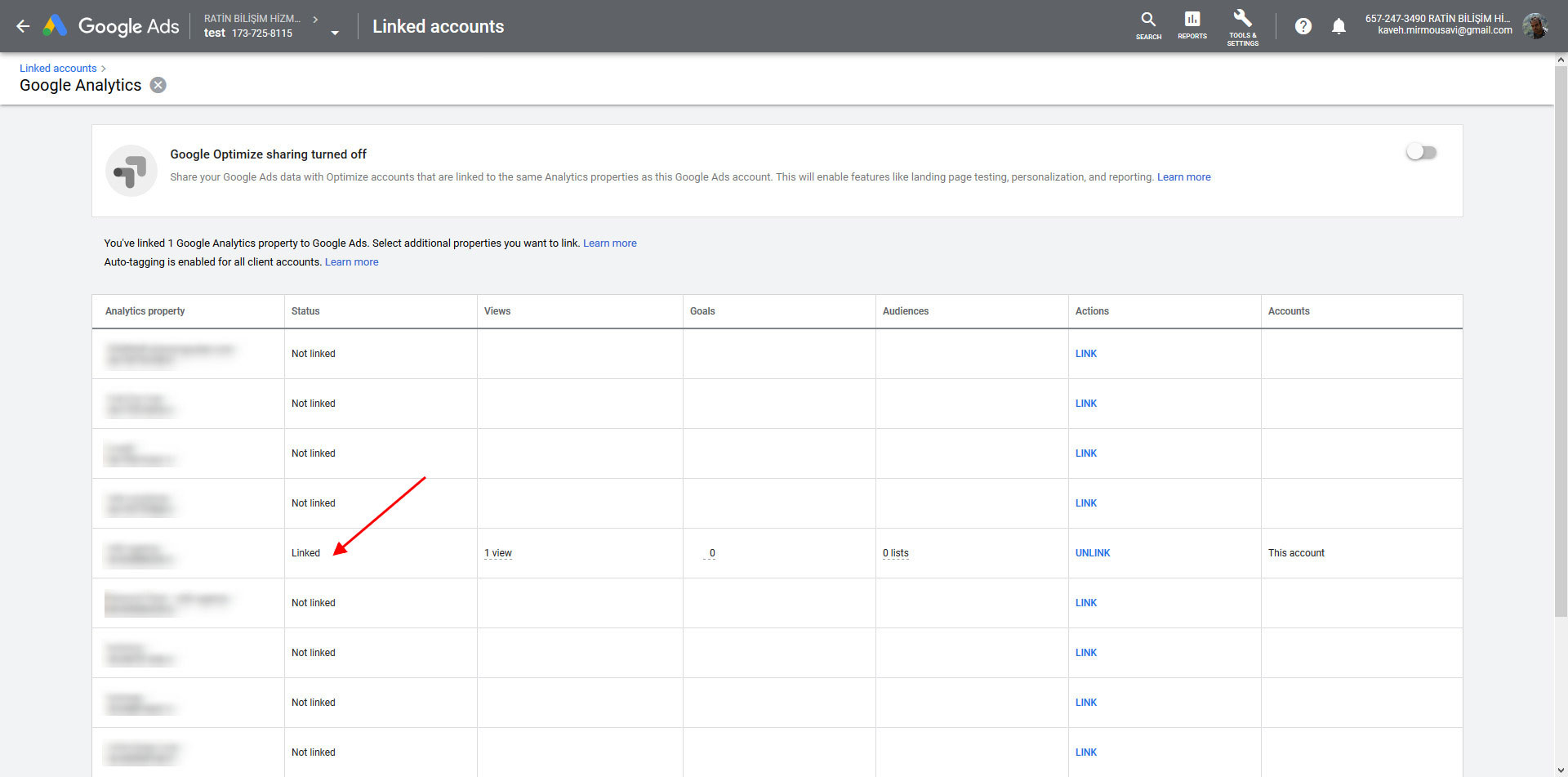The height and width of the screenshot is (777, 1568).
Task: Open Learn more about auto-tagging
Action: pyautogui.click(x=351, y=262)
